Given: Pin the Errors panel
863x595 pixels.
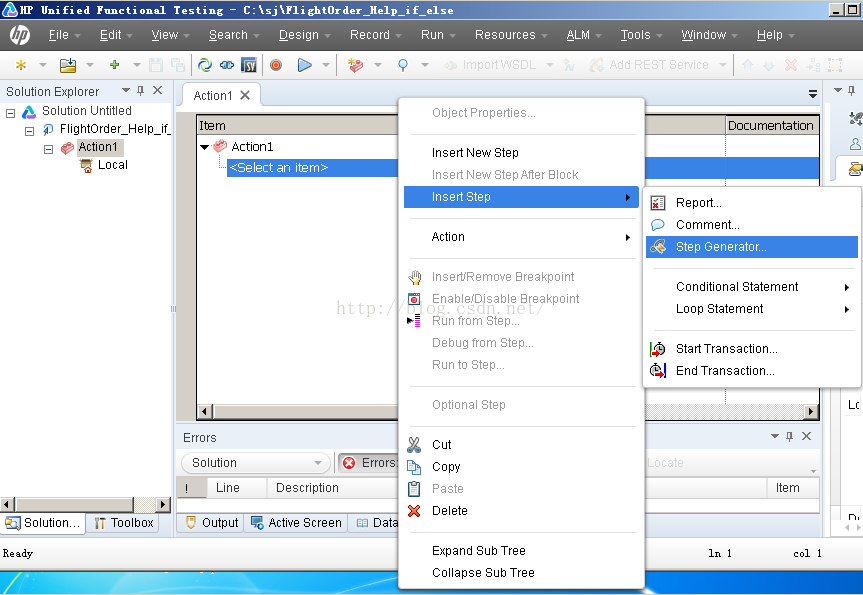Looking at the screenshot, I should click(x=790, y=436).
